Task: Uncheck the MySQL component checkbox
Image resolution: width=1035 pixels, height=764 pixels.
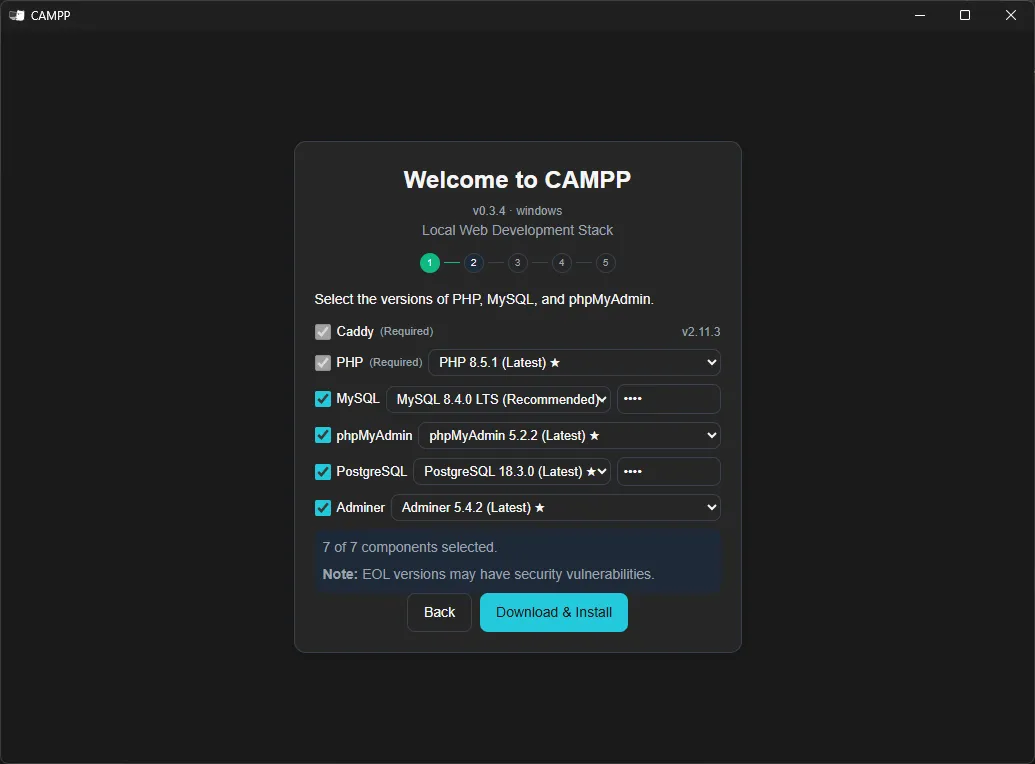Action: [x=323, y=399]
